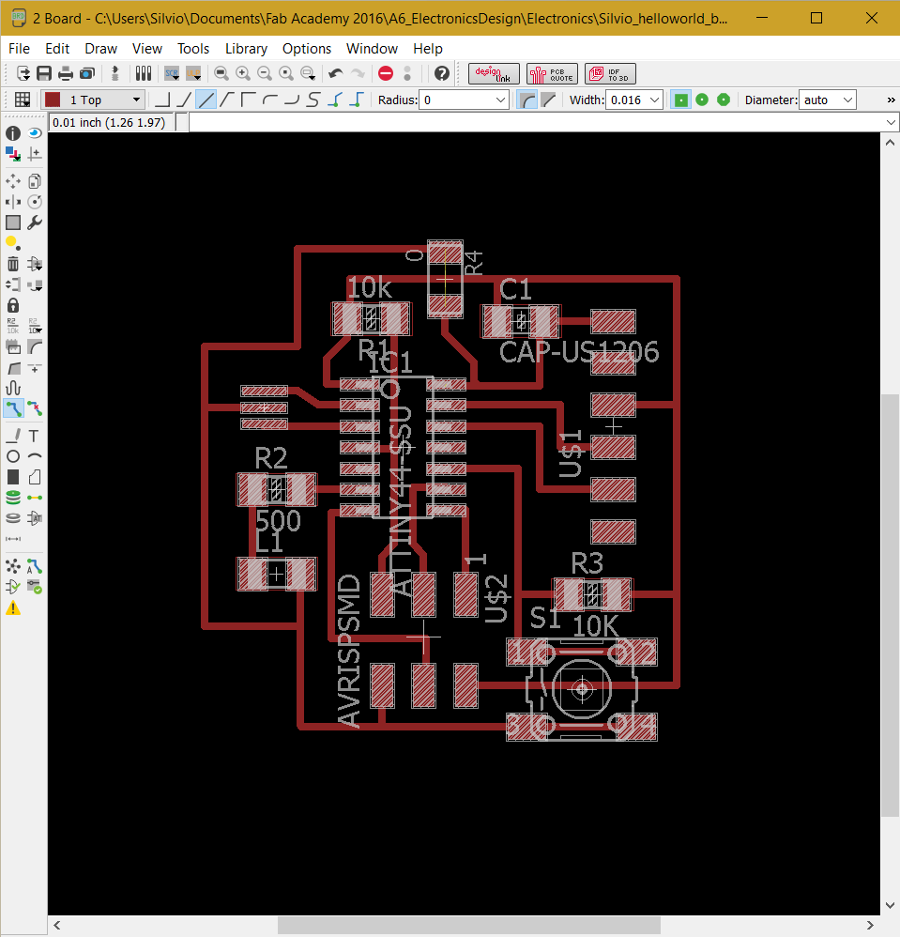
Task: Select the Info tool
Action: 13,133
